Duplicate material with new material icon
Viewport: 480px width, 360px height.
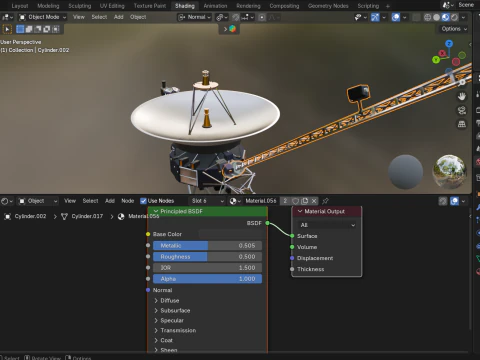point(304,201)
